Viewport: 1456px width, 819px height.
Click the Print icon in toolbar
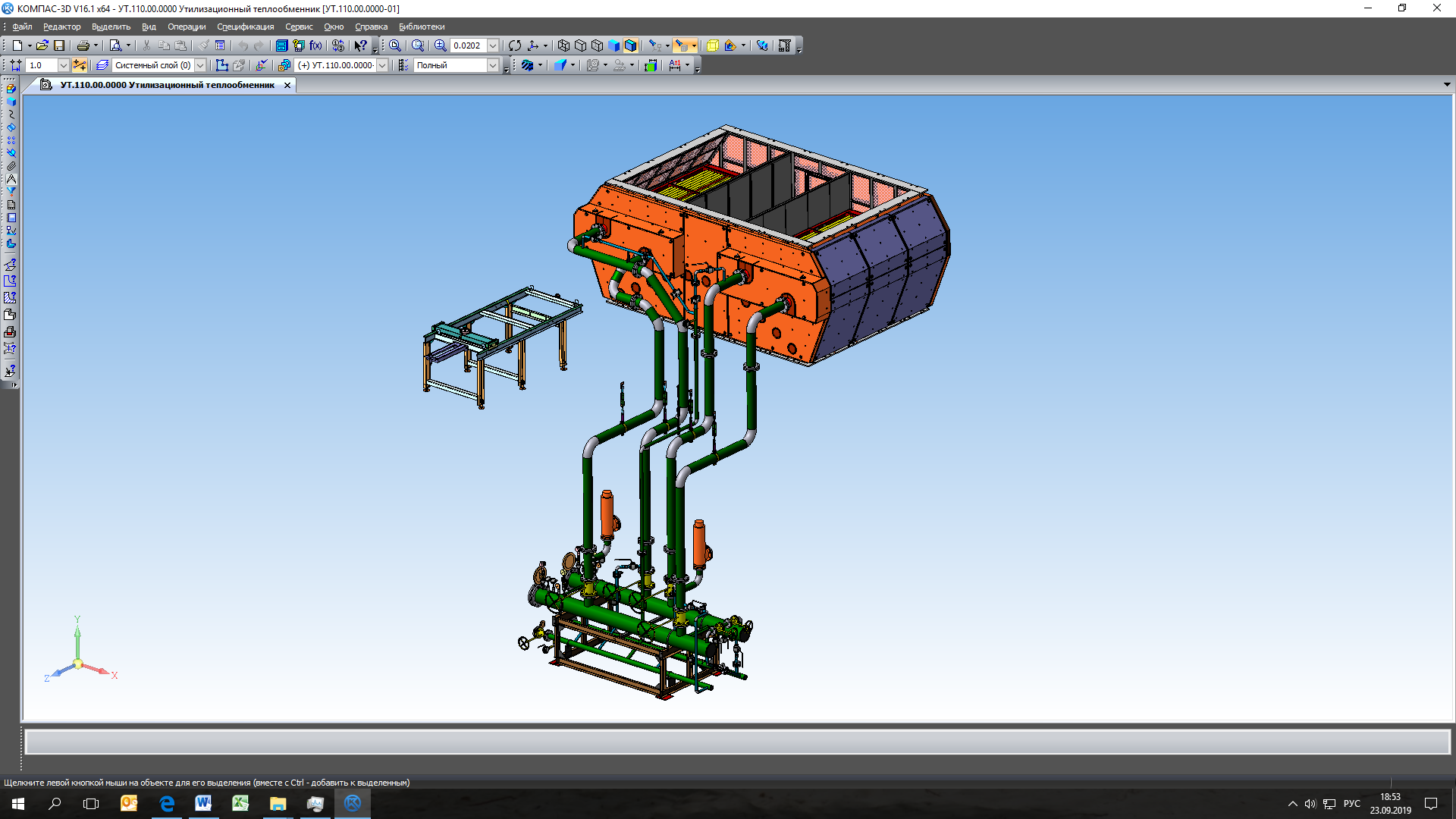[x=83, y=45]
